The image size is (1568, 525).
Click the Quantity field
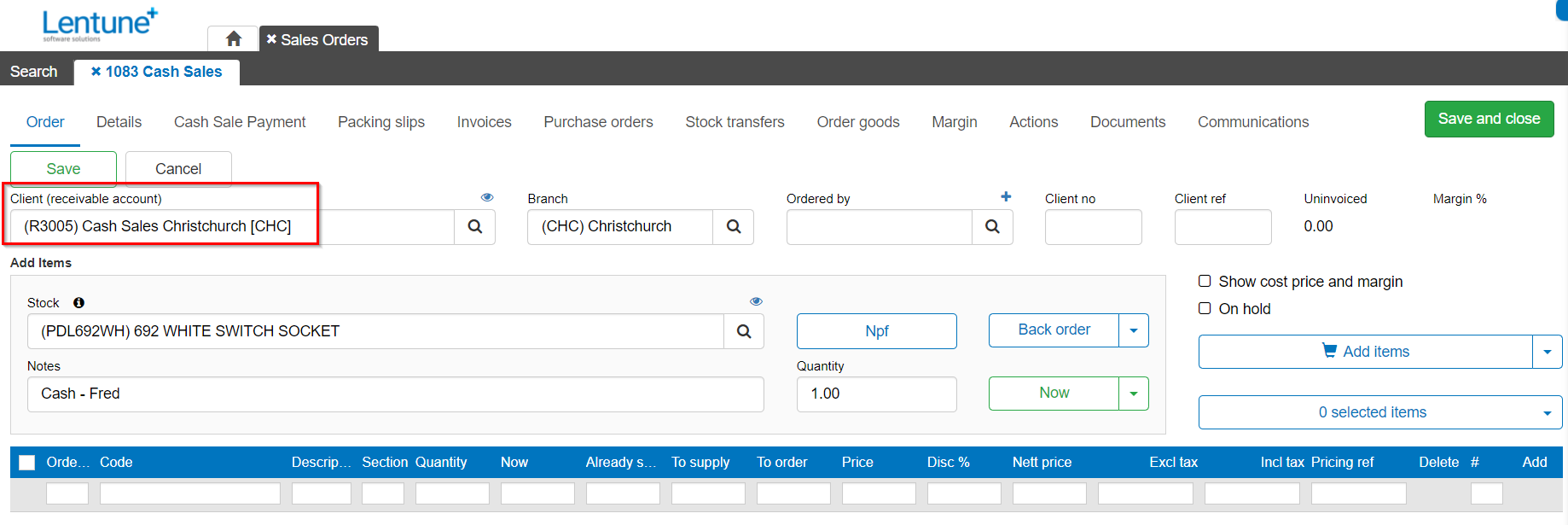tap(877, 394)
